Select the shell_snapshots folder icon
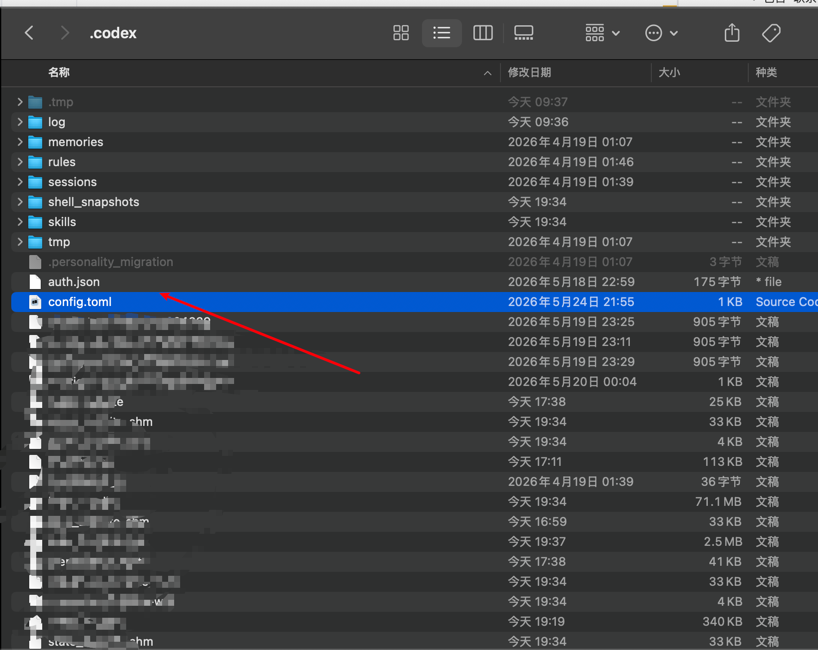The width and height of the screenshot is (818, 650). click(x=35, y=202)
